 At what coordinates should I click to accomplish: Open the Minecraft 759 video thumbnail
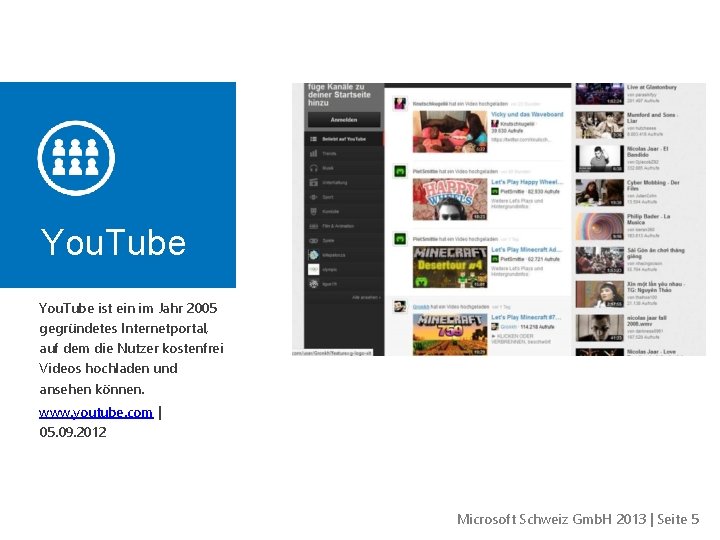coord(450,334)
